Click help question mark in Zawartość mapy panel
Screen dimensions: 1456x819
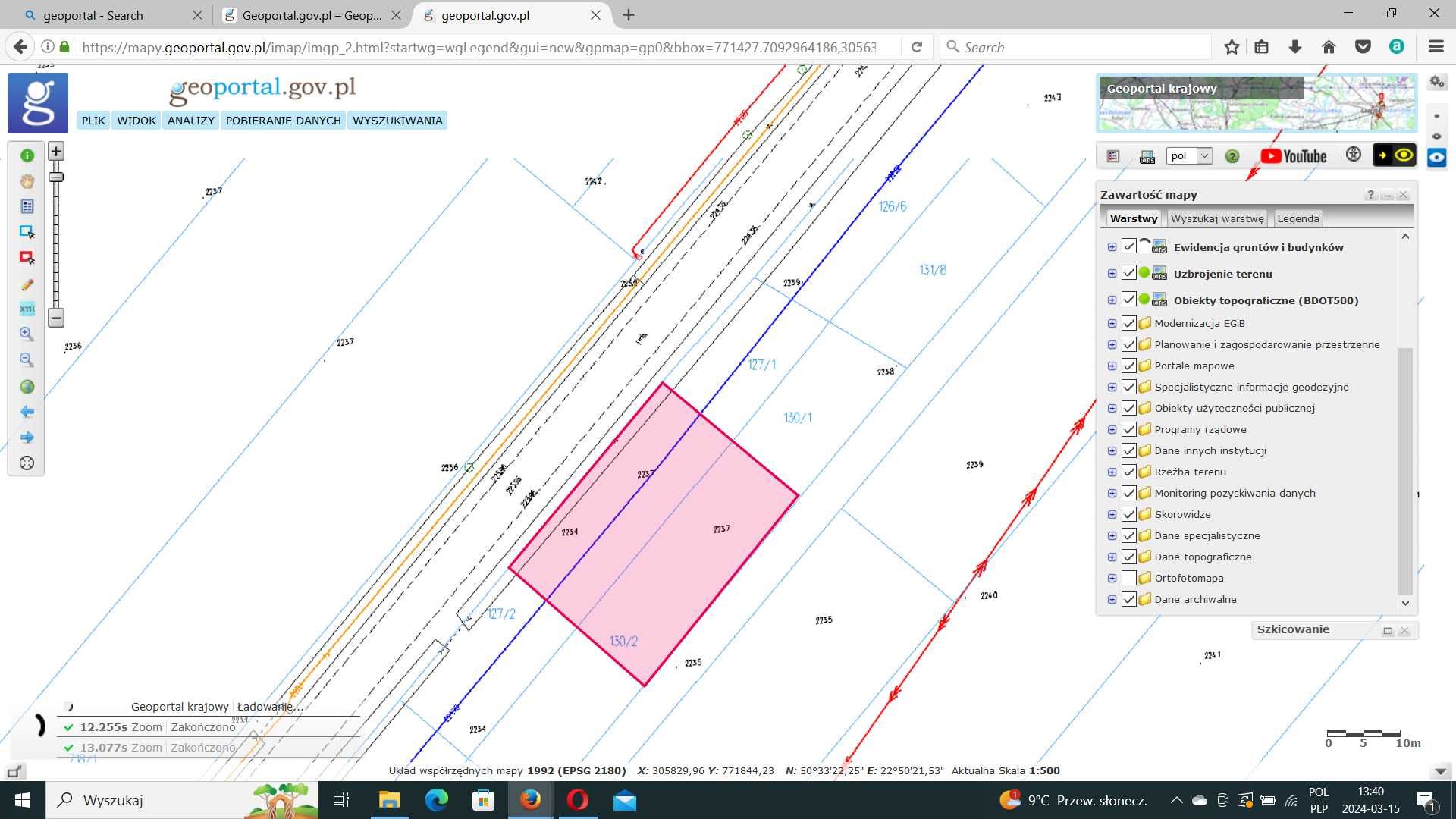1370,195
